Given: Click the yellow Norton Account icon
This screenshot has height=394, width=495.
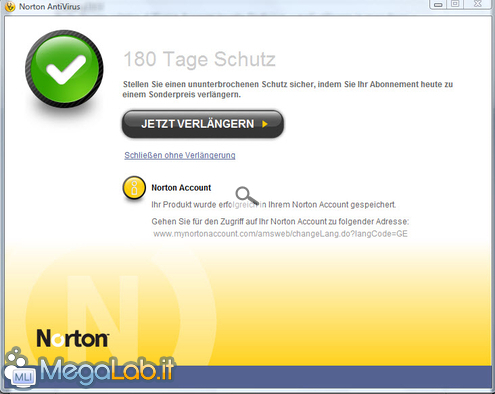Looking at the screenshot, I should click(x=134, y=188).
